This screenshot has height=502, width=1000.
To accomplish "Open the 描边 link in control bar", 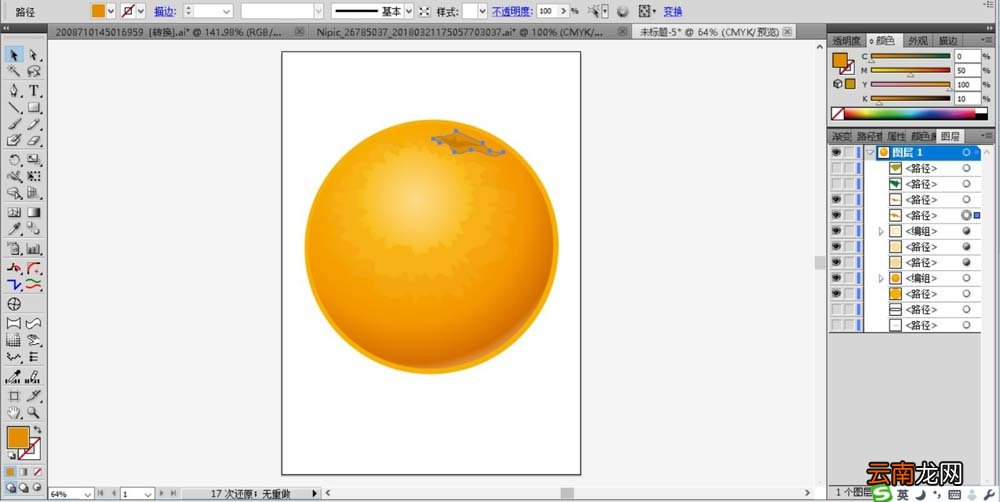I will pos(165,11).
